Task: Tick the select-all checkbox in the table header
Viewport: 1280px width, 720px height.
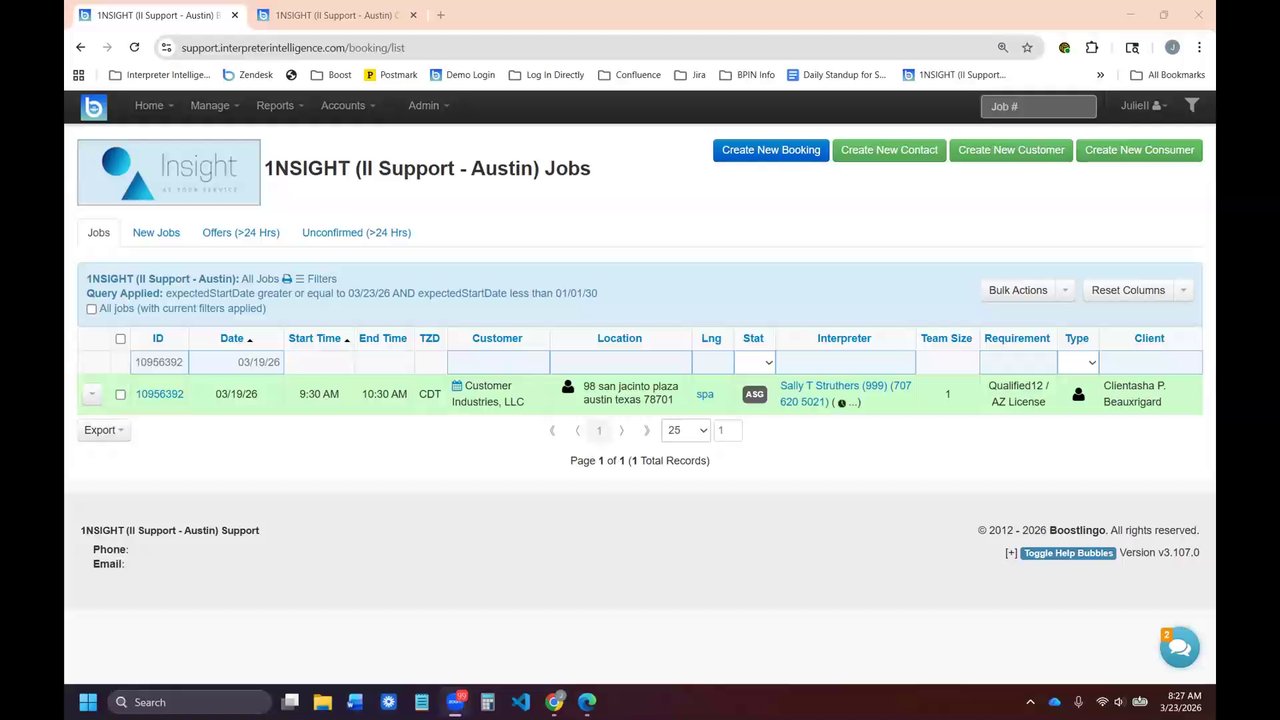Action: [121, 339]
